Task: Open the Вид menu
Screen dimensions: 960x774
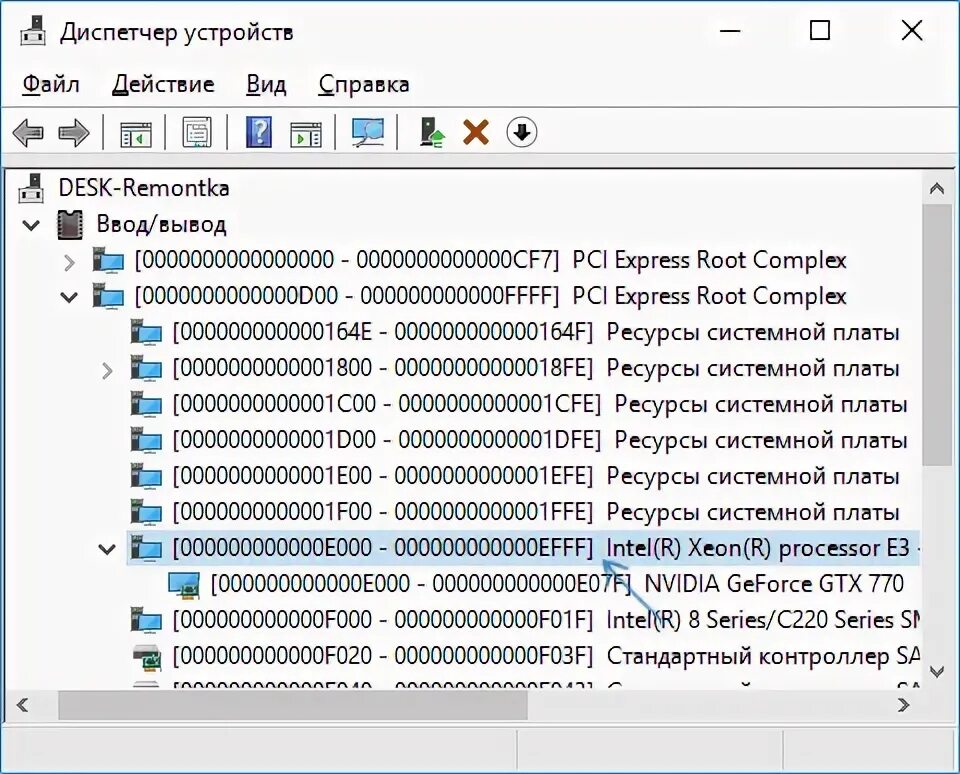Action: point(266,84)
